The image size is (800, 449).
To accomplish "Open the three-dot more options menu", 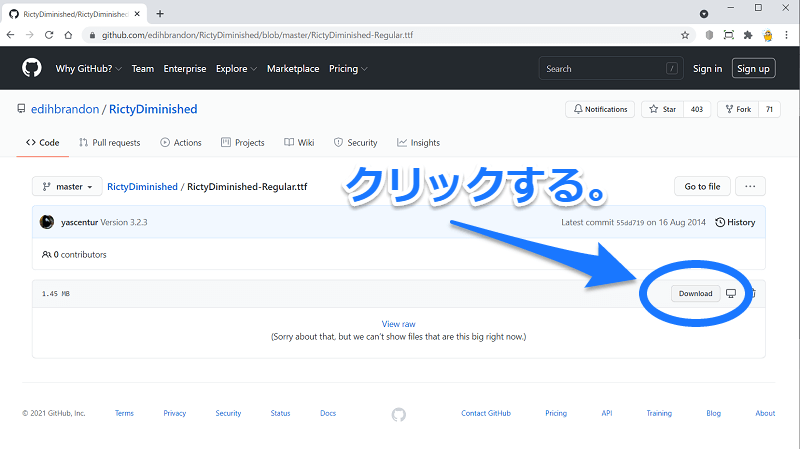I will (750, 186).
